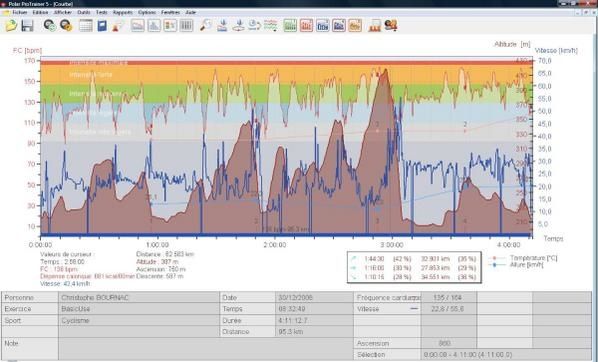Screen dimensions: 598x362
Task: Click the red bar chart report icon
Action: click(x=306, y=26)
